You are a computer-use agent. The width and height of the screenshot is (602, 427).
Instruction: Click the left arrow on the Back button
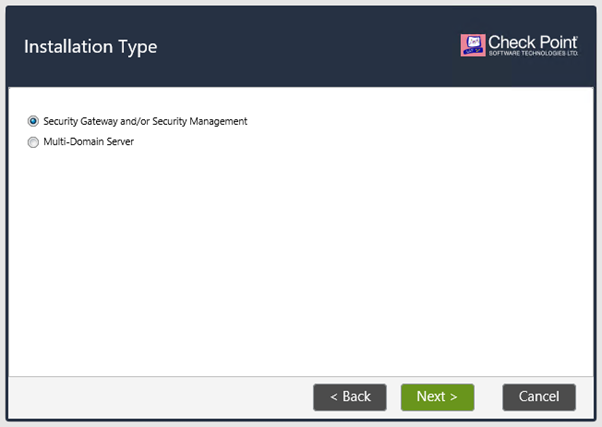click(x=334, y=397)
